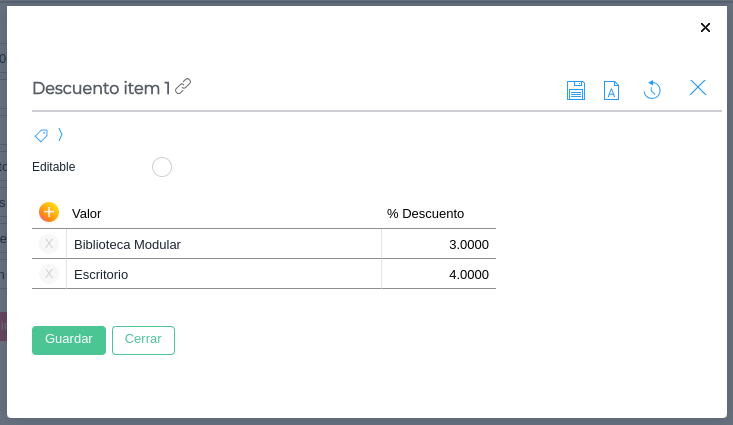This screenshot has height=425, width=733.
Task: Click the 3.0000 discount cell
Action: coord(438,244)
